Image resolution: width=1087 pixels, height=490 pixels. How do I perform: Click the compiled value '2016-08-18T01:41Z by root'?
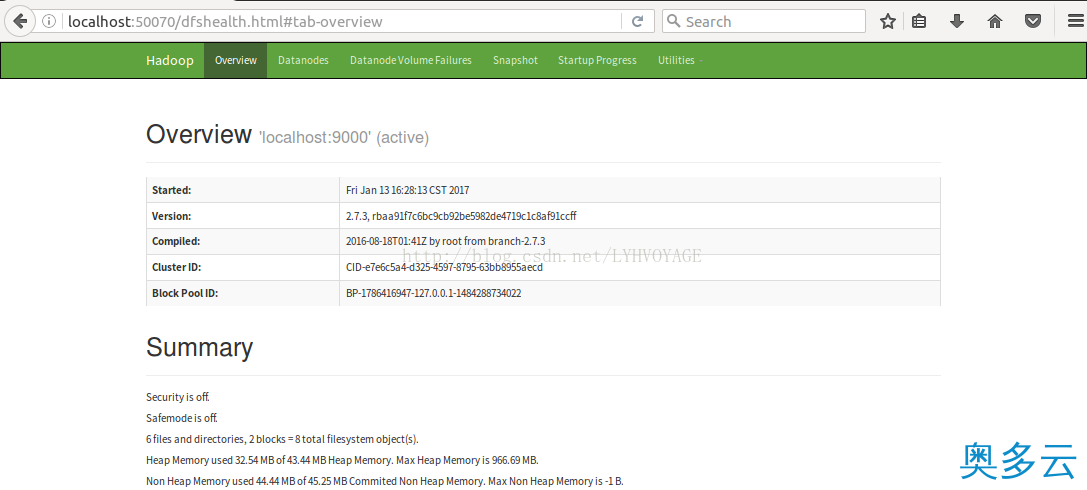pyautogui.click(x=446, y=241)
